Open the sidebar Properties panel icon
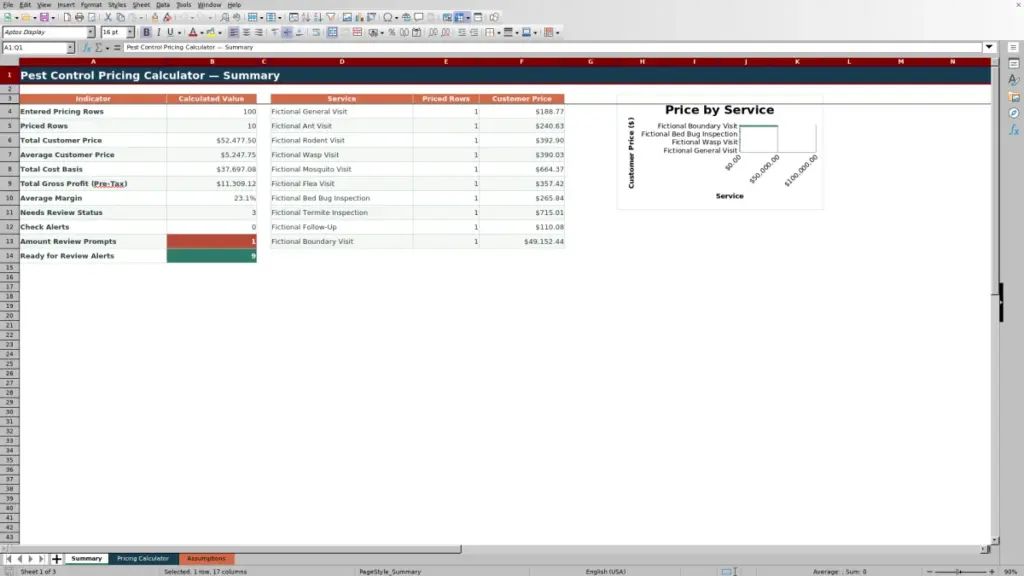Image resolution: width=1024 pixels, height=576 pixels. [x=1014, y=63]
